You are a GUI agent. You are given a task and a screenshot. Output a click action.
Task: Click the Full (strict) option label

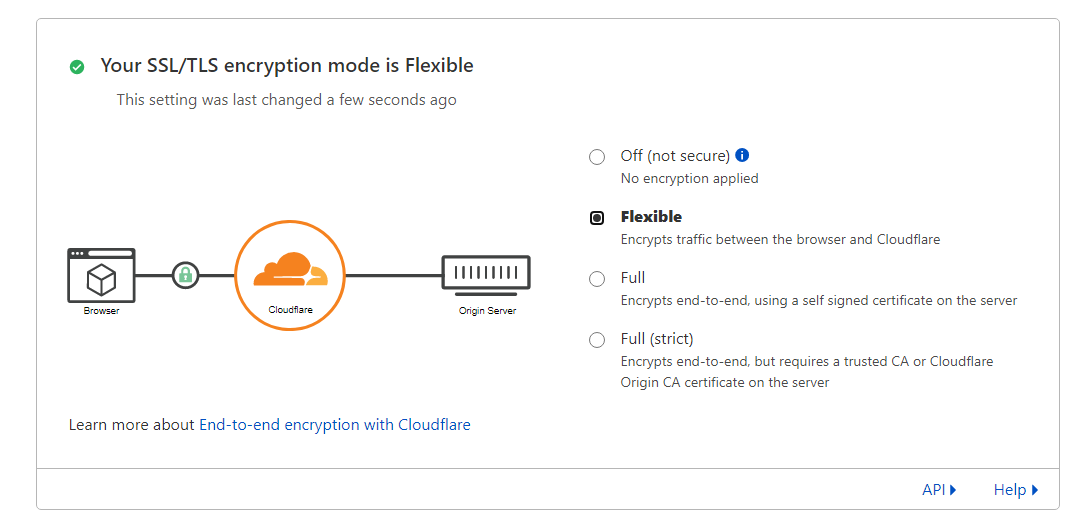(x=657, y=339)
